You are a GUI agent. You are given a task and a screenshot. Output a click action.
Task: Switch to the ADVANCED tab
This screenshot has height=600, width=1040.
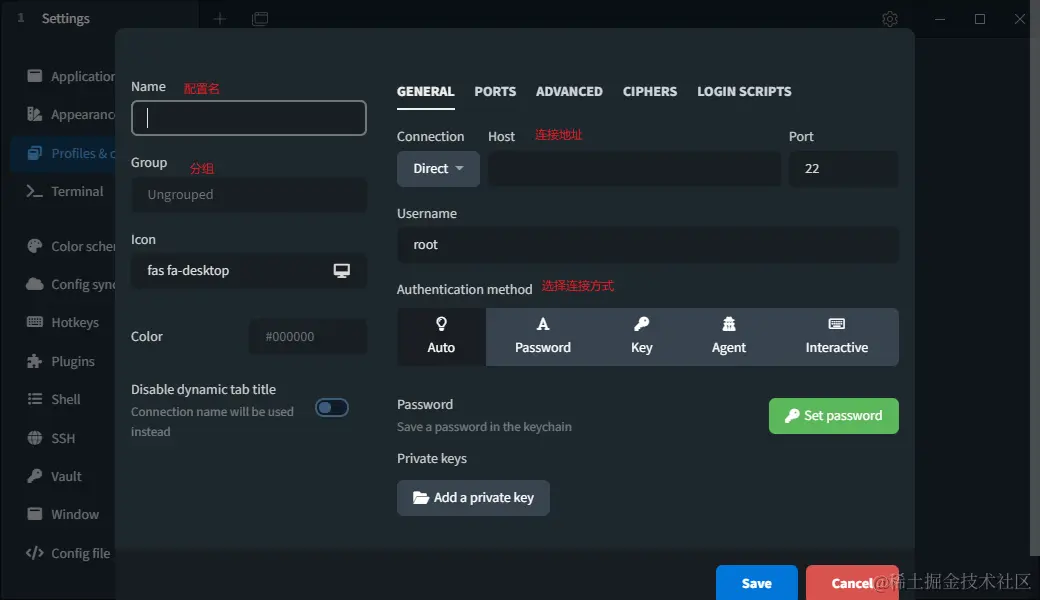point(569,91)
